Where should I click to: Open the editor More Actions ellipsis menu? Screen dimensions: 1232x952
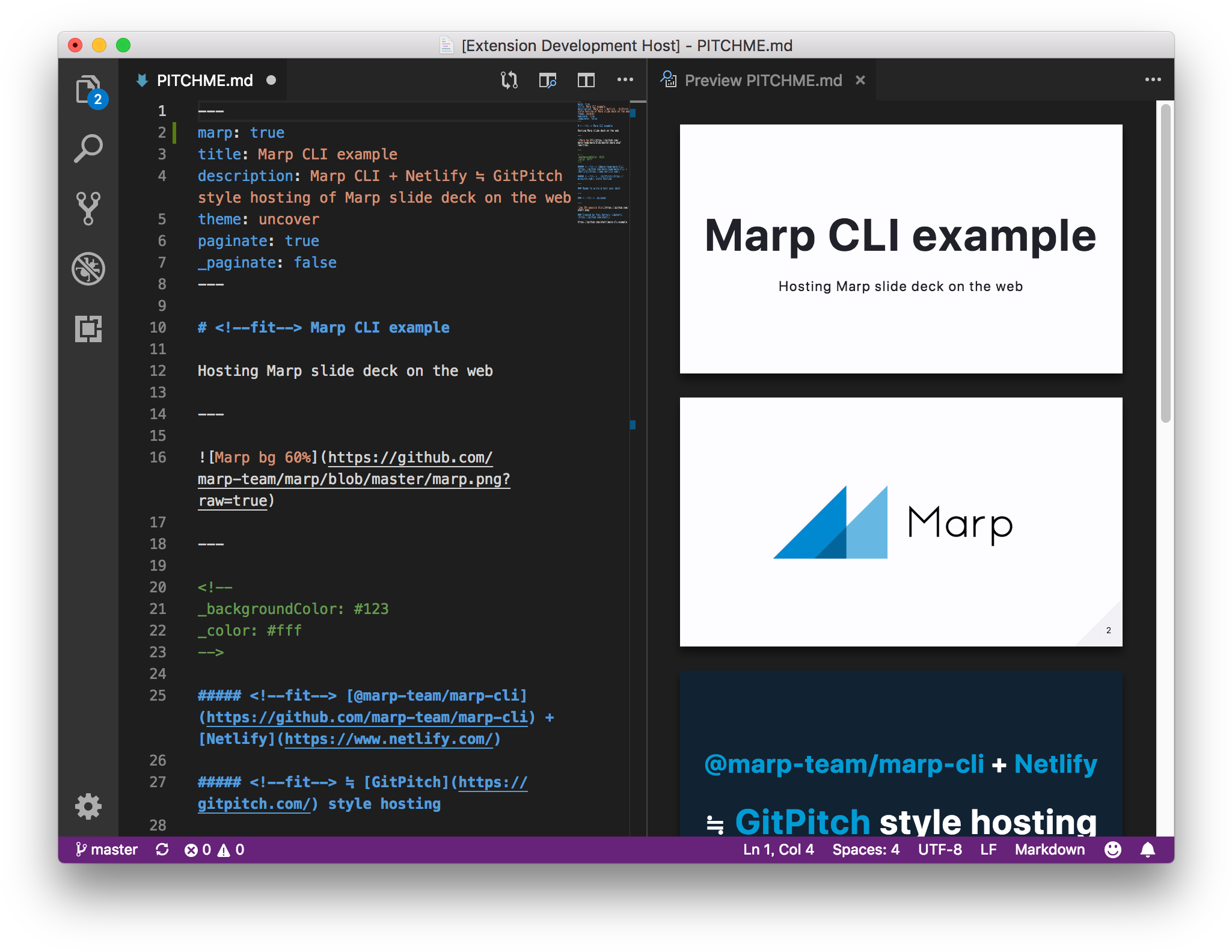point(625,80)
